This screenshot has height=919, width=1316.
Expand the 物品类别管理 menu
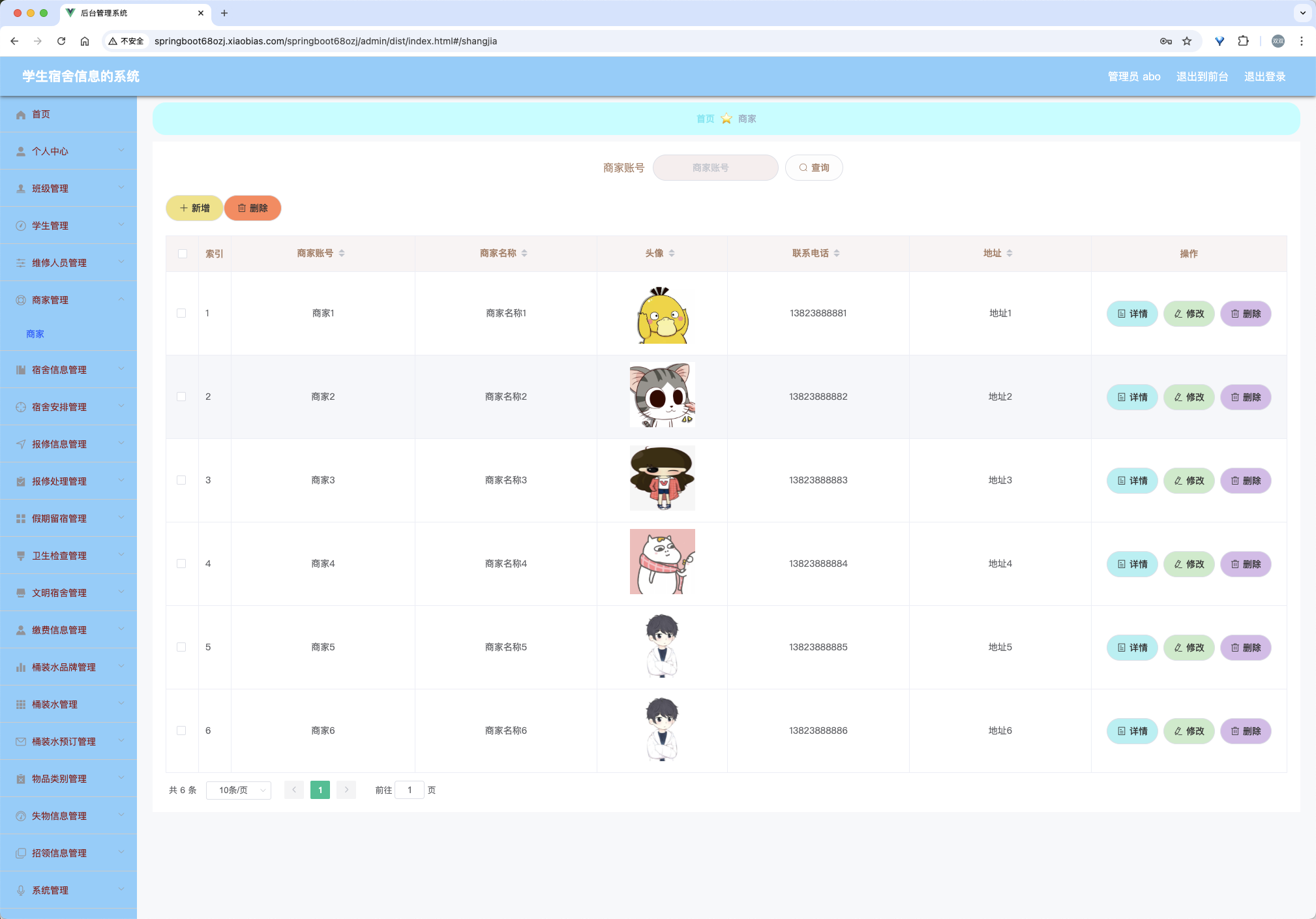pos(68,779)
